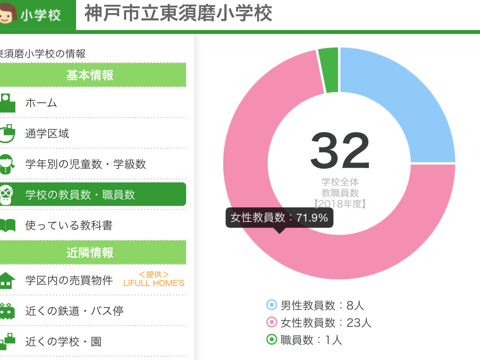Click the open book textbook icon
Viewport: 480px width, 360px height.
(x=7, y=225)
